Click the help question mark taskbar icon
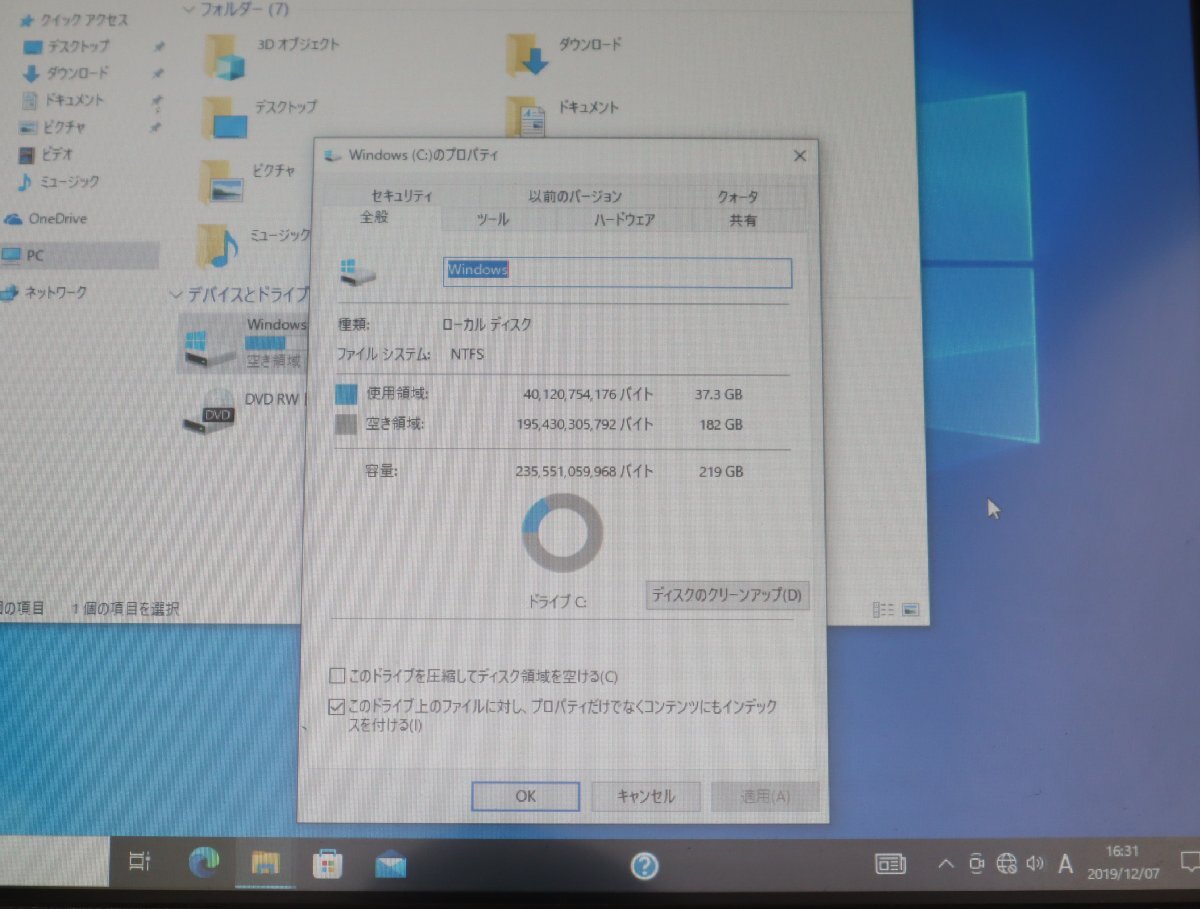Screen dimensions: 1200x909 pyautogui.click(x=646, y=864)
